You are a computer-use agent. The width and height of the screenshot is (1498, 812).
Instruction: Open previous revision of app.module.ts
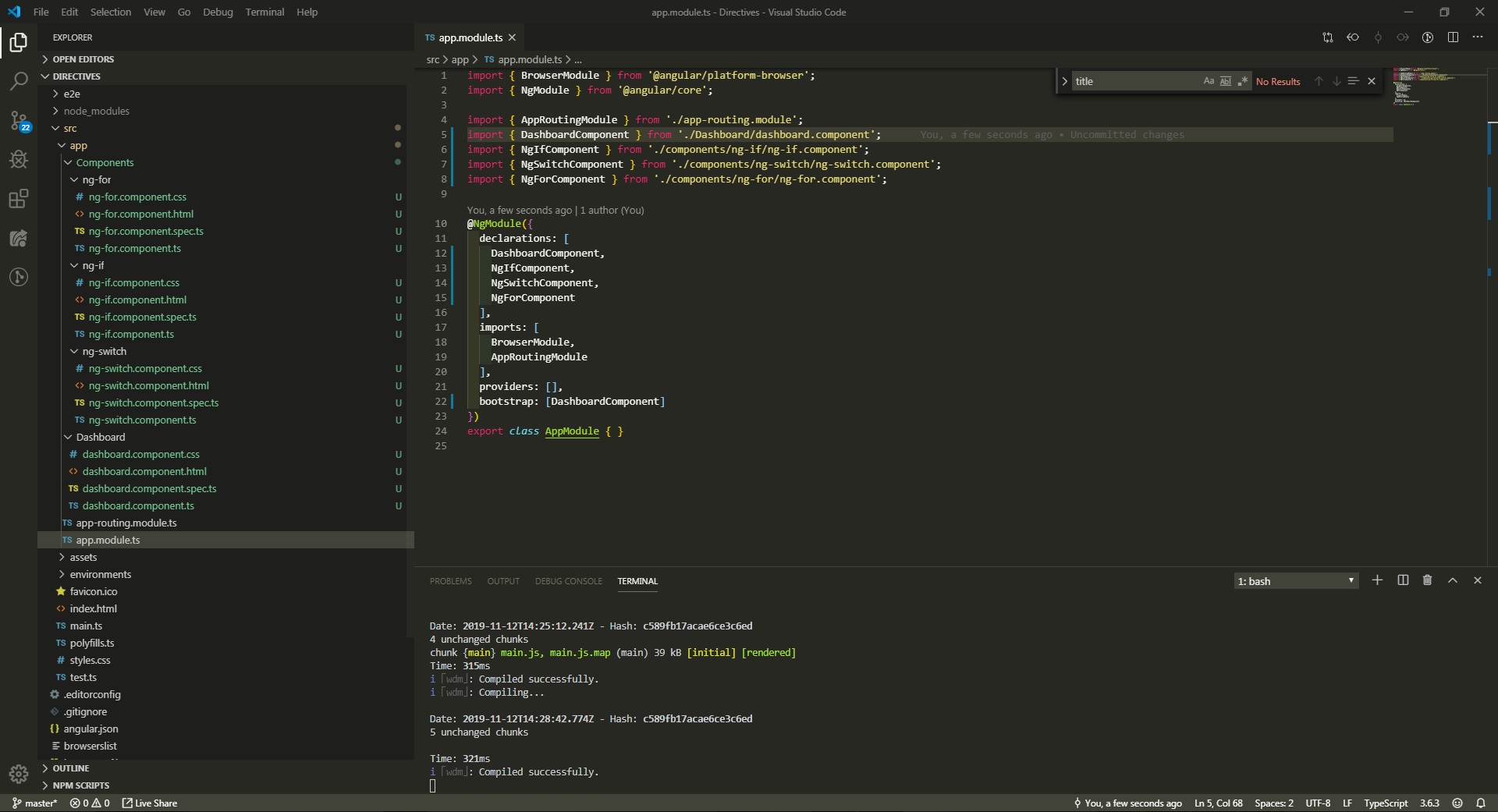pyautogui.click(x=1353, y=37)
